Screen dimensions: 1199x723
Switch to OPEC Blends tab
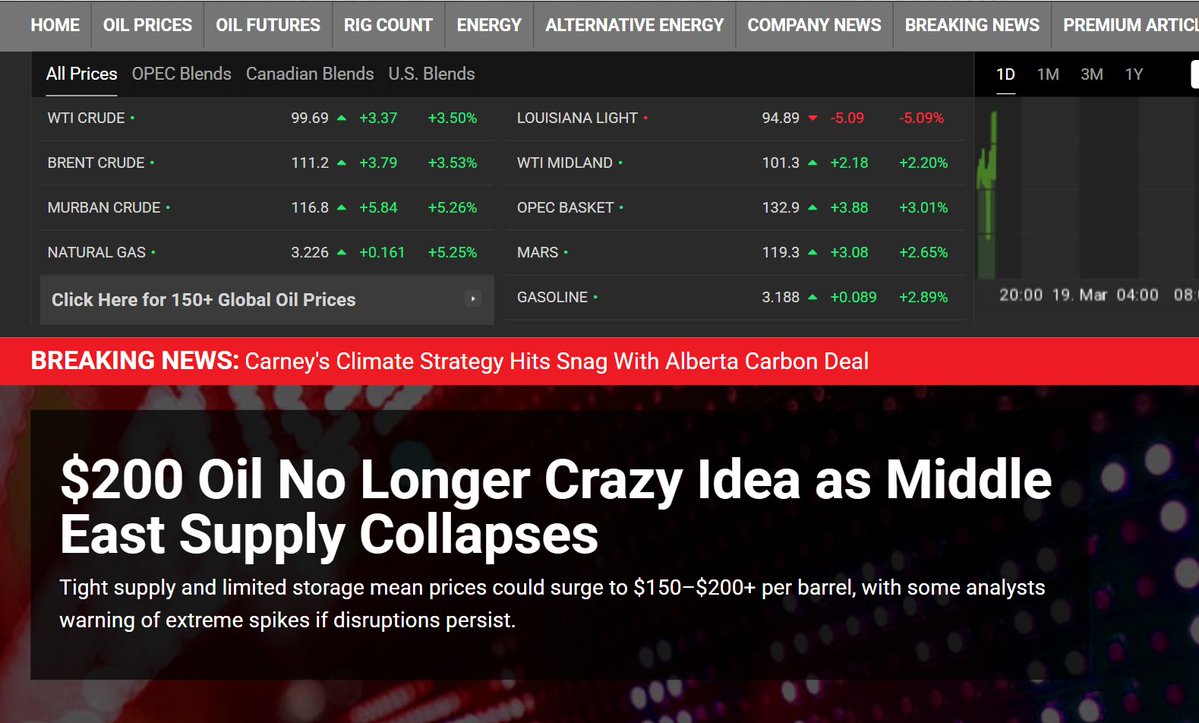tap(181, 74)
